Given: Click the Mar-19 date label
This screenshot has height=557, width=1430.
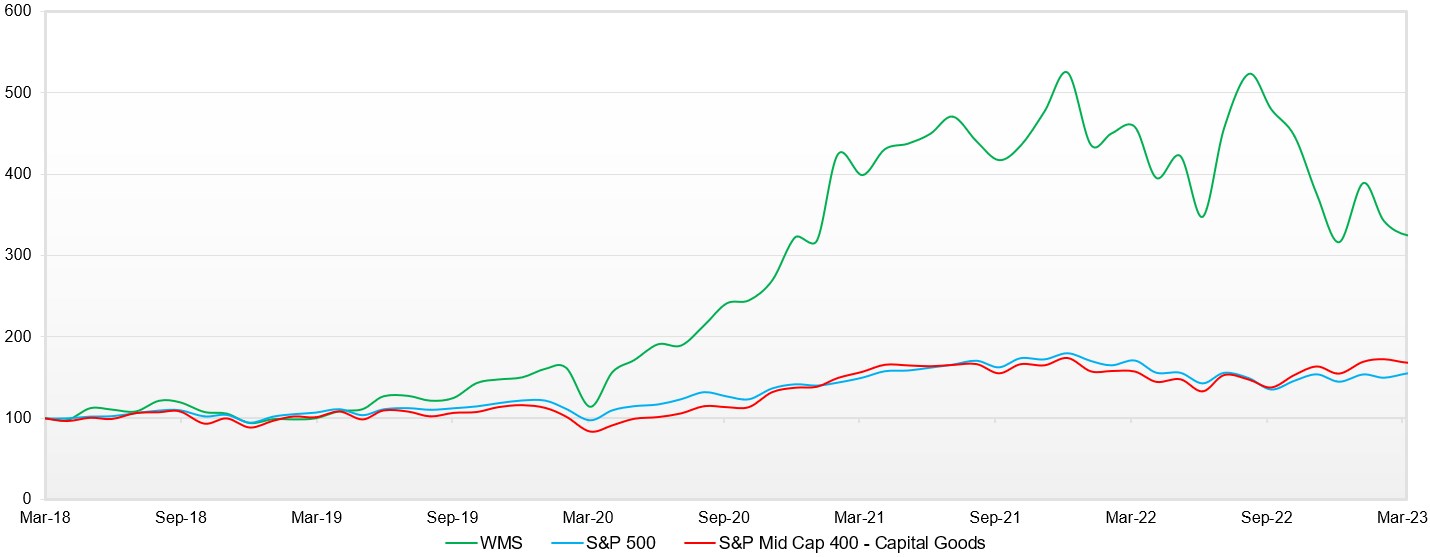Looking at the screenshot, I should [x=317, y=517].
